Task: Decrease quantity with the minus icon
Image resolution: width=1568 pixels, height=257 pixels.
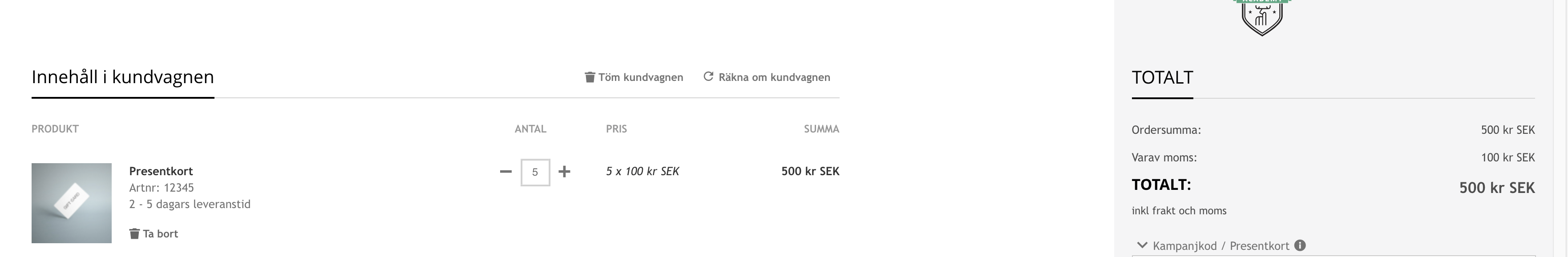Action: coord(505,172)
